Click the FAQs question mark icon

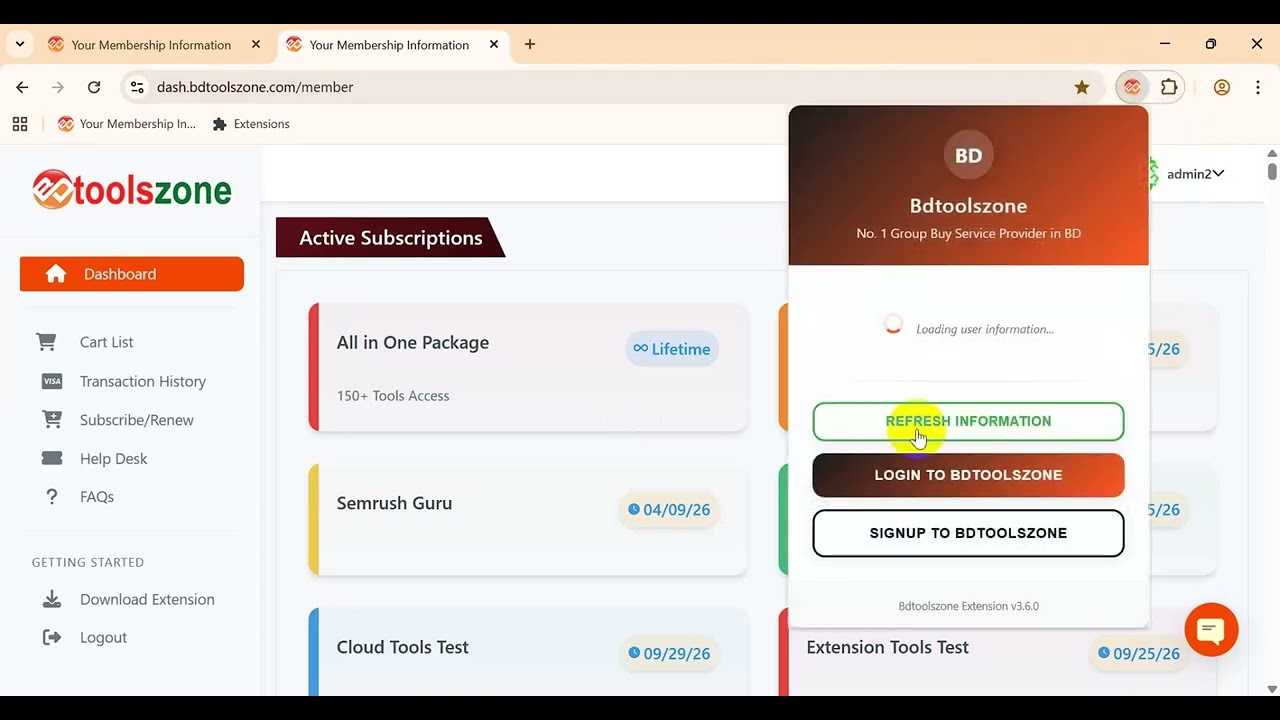tap(52, 497)
